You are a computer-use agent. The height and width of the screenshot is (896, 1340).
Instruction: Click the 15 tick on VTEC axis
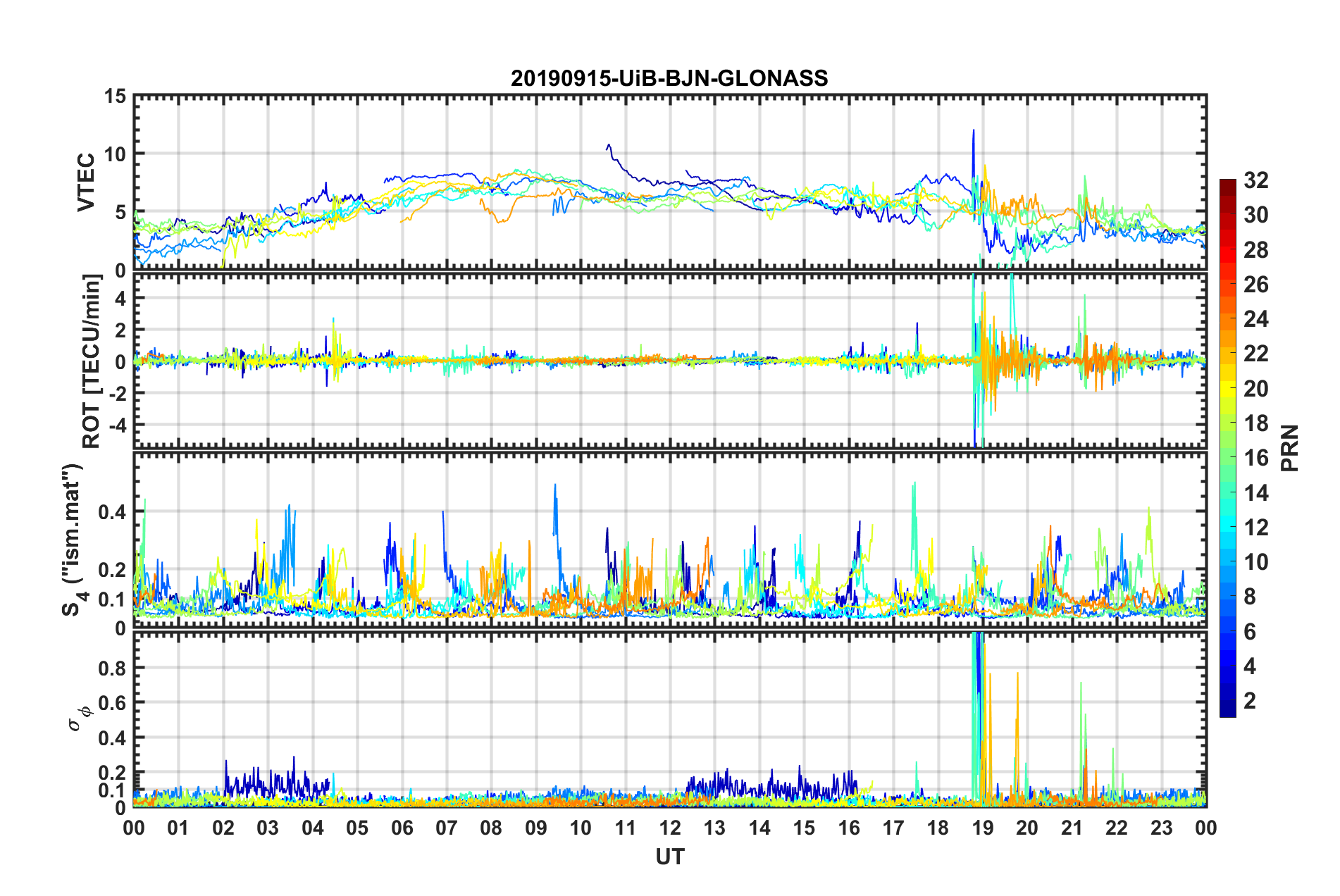click(116, 96)
